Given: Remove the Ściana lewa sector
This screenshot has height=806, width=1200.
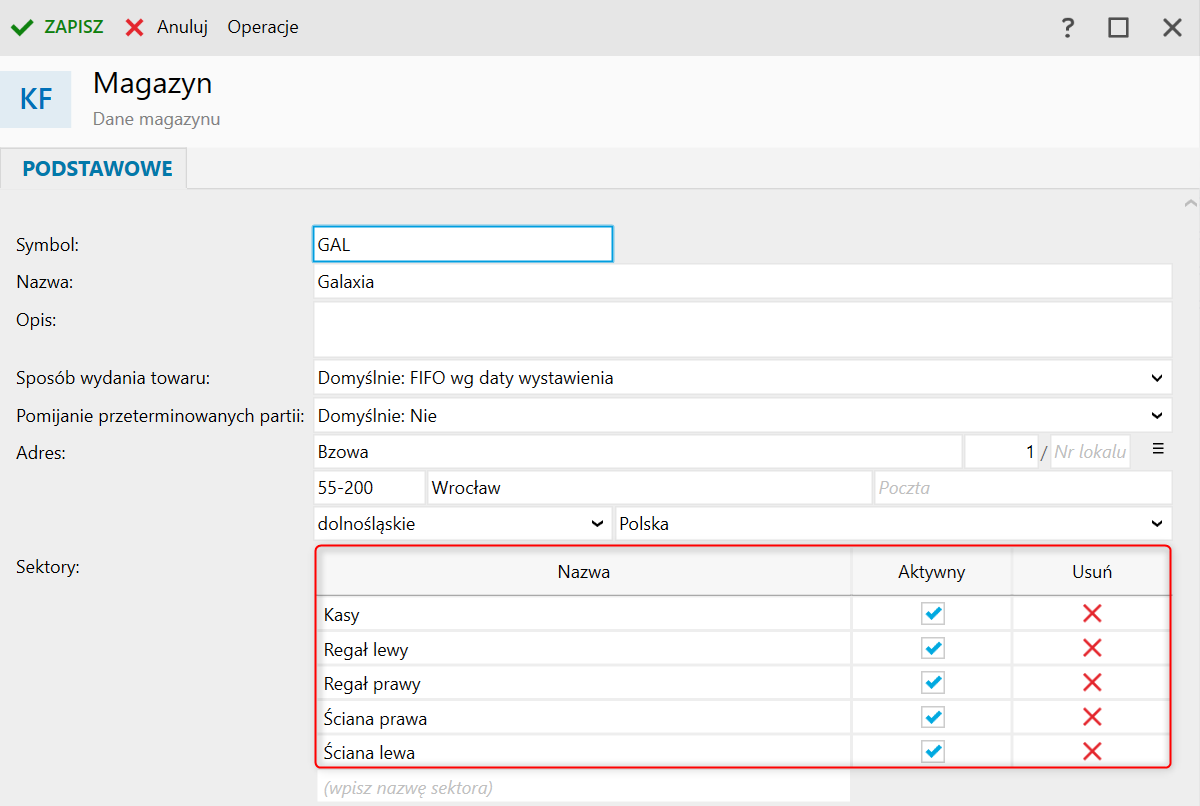Looking at the screenshot, I should (1092, 752).
